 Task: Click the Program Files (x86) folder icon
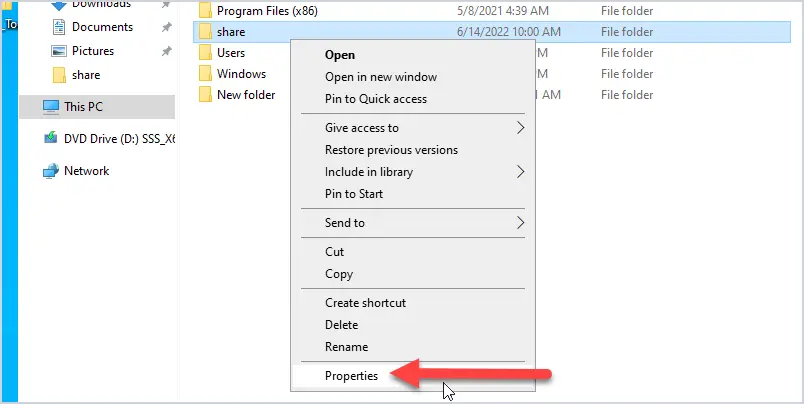[x=206, y=11]
